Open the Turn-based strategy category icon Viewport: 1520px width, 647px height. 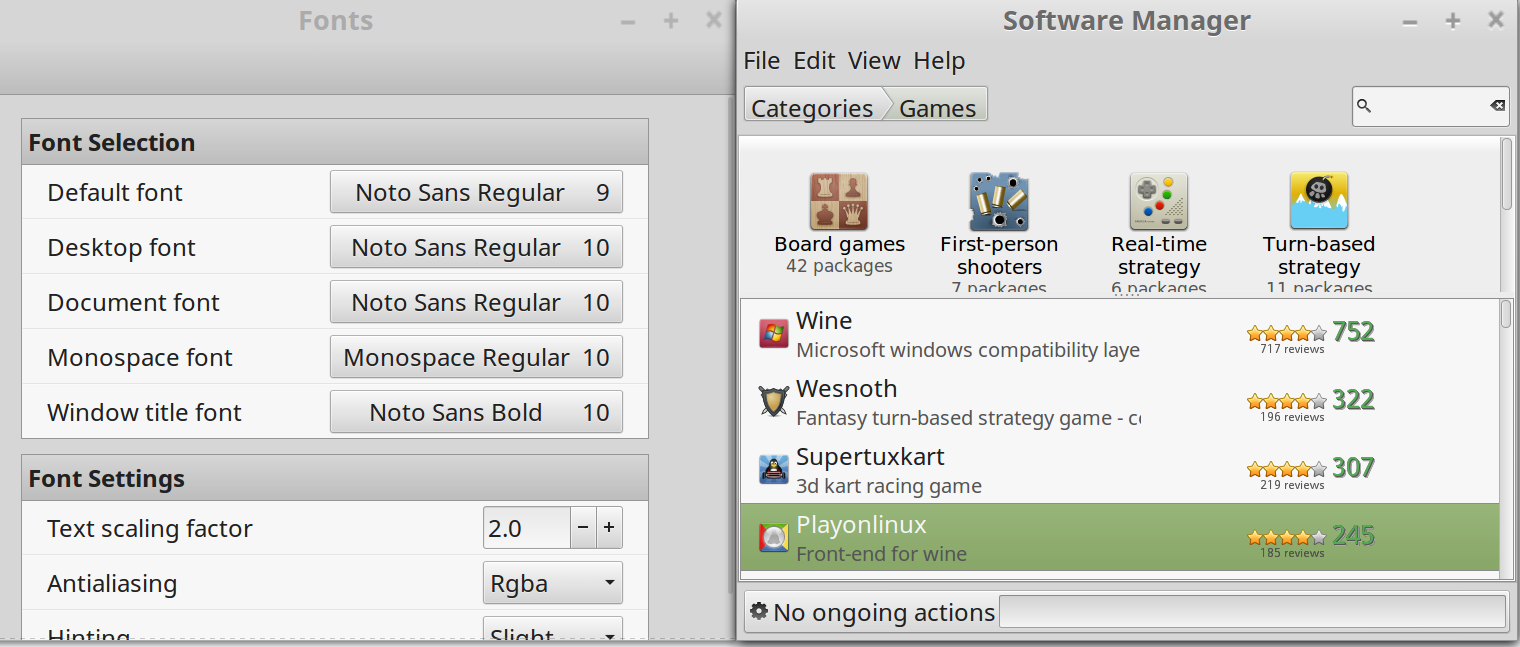(x=1319, y=201)
